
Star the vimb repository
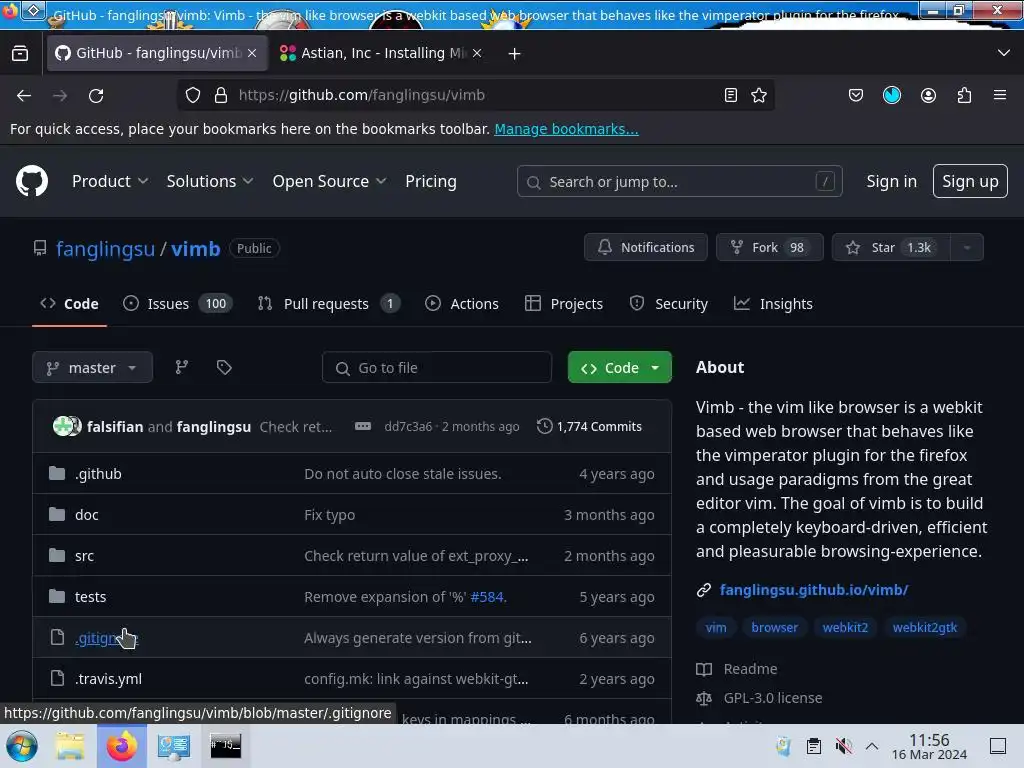pyautogui.click(x=891, y=248)
